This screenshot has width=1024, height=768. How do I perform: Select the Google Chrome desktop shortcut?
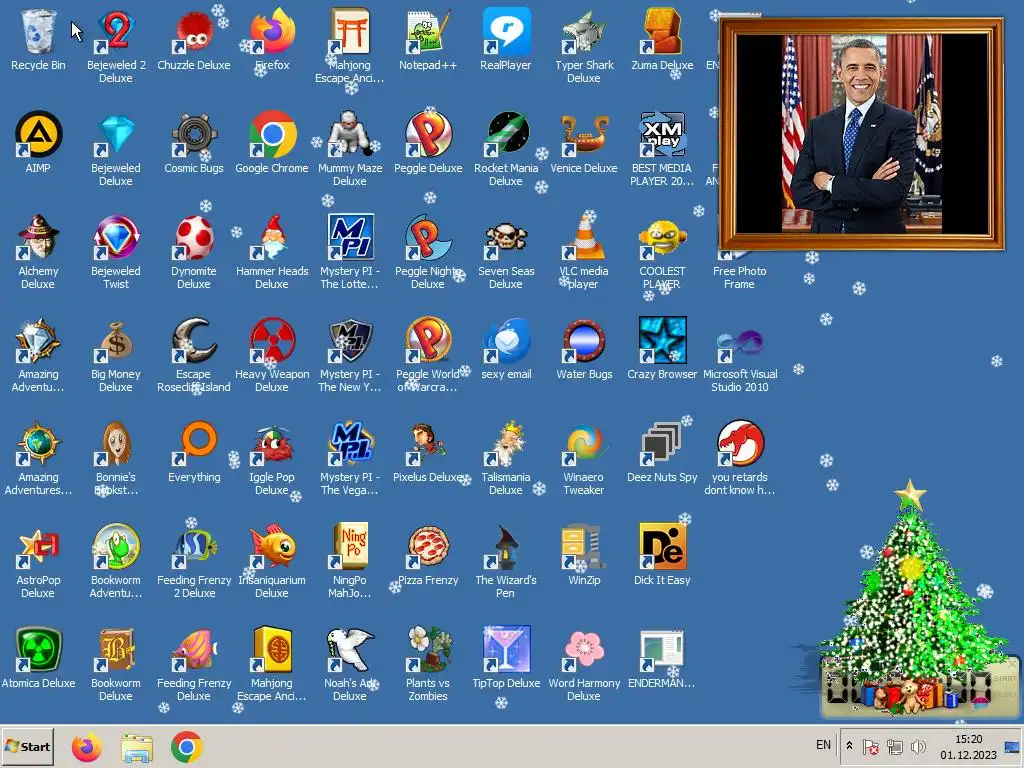coord(272,135)
